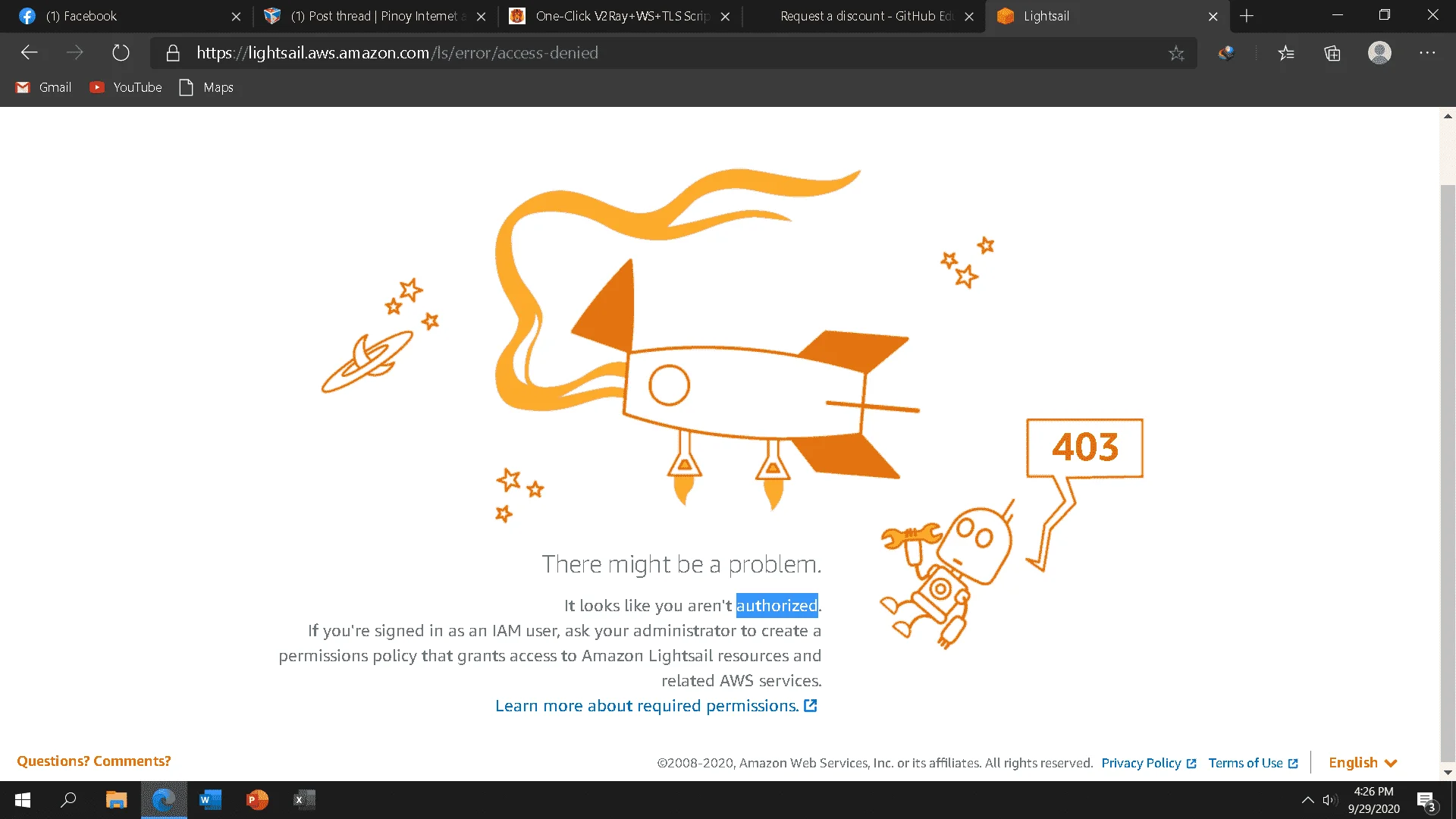Open Learn more about required permissions link
Viewport: 1456px width, 819px height.
[x=656, y=706]
